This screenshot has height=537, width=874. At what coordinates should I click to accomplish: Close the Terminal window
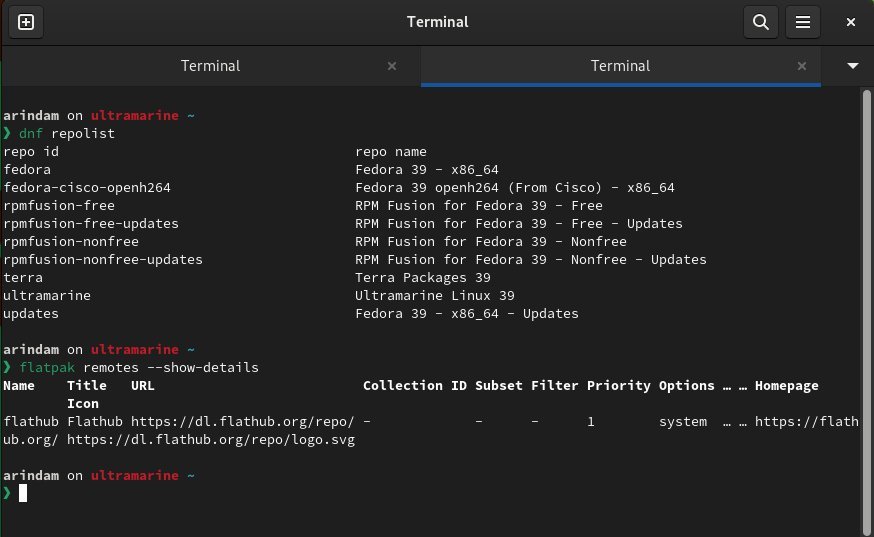851,22
